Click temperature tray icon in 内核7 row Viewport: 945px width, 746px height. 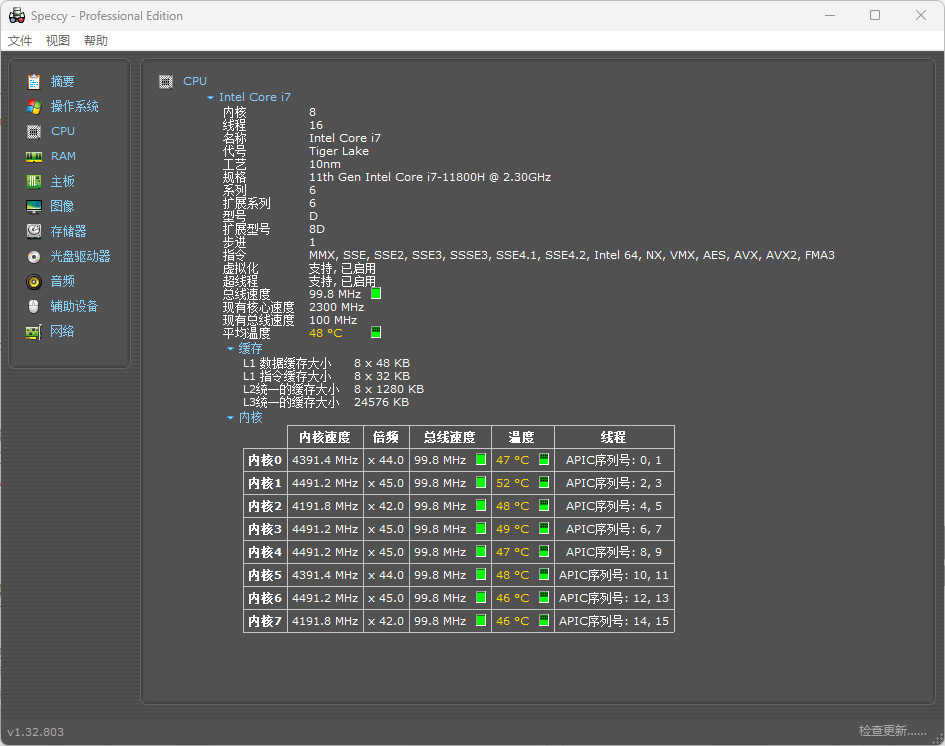tap(544, 620)
